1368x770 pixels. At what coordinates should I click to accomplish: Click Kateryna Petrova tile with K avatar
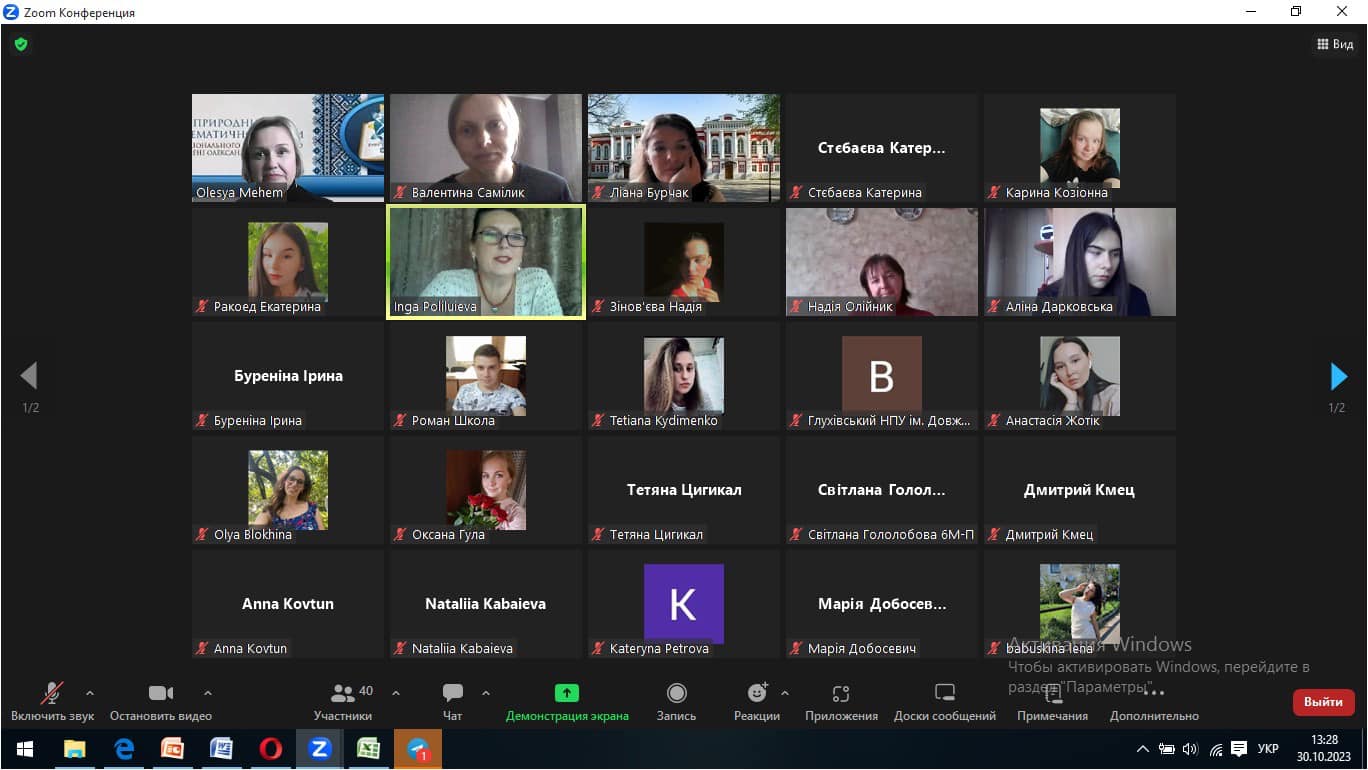click(684, 604)
